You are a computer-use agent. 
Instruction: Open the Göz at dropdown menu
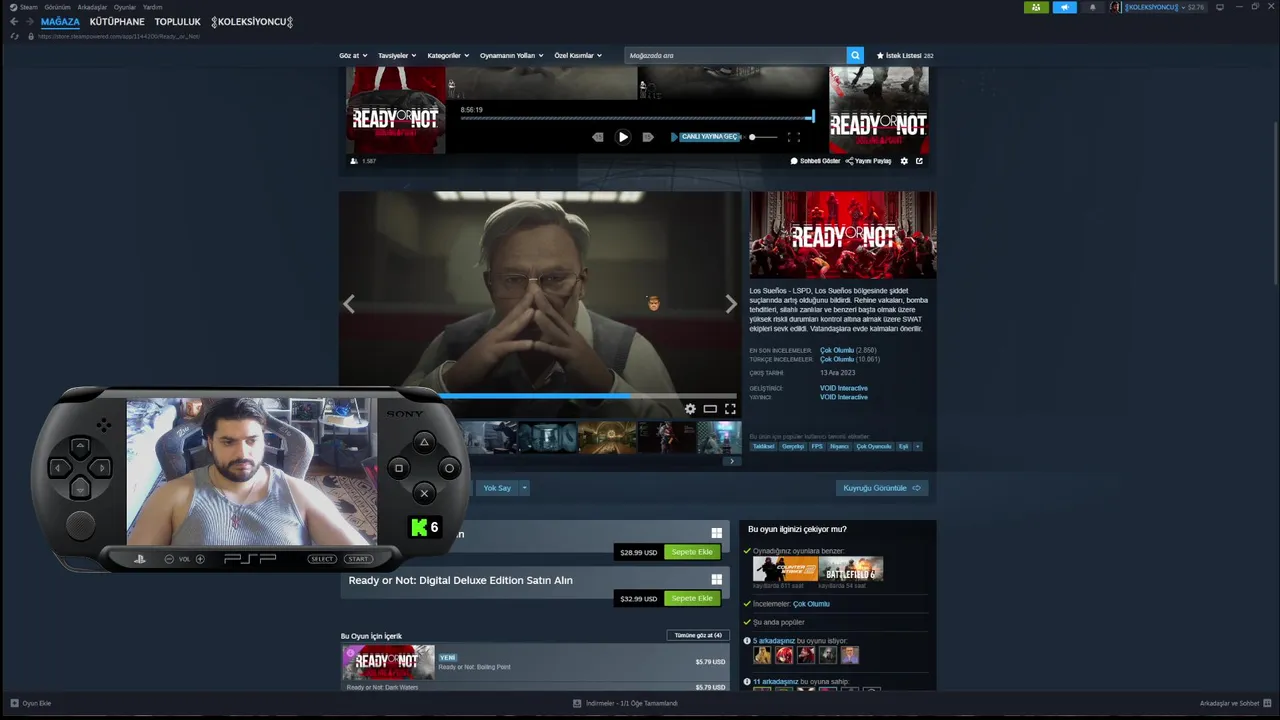pos(353,56)
